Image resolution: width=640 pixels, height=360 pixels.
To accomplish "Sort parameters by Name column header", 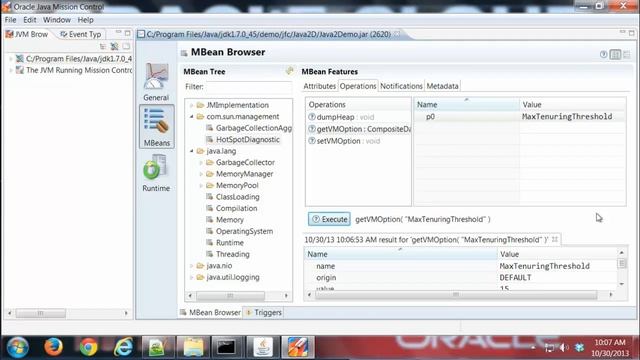I will tap(467, 104).
